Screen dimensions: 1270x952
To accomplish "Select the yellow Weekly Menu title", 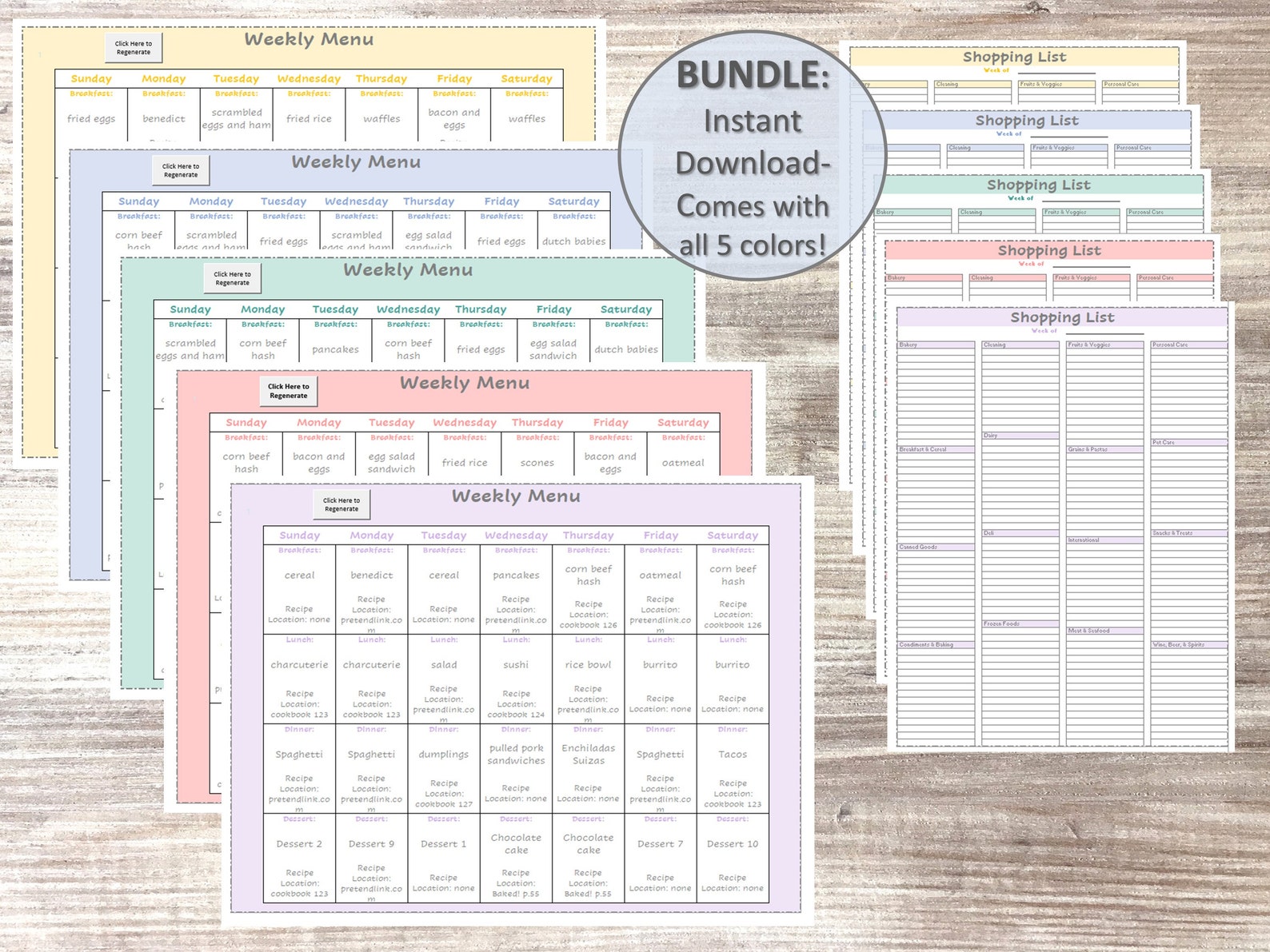I will (309, 39).
